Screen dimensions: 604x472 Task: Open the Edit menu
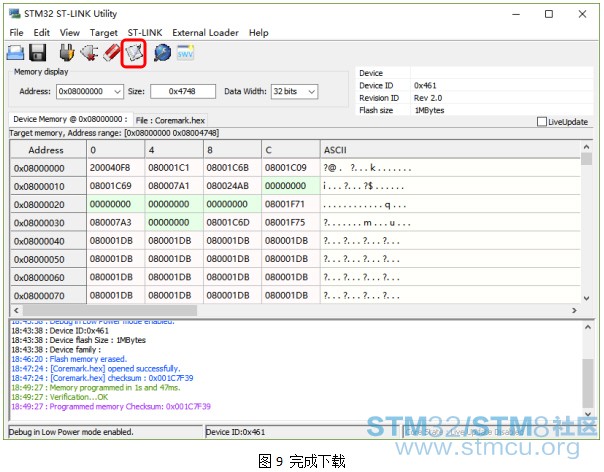[42, 33]
